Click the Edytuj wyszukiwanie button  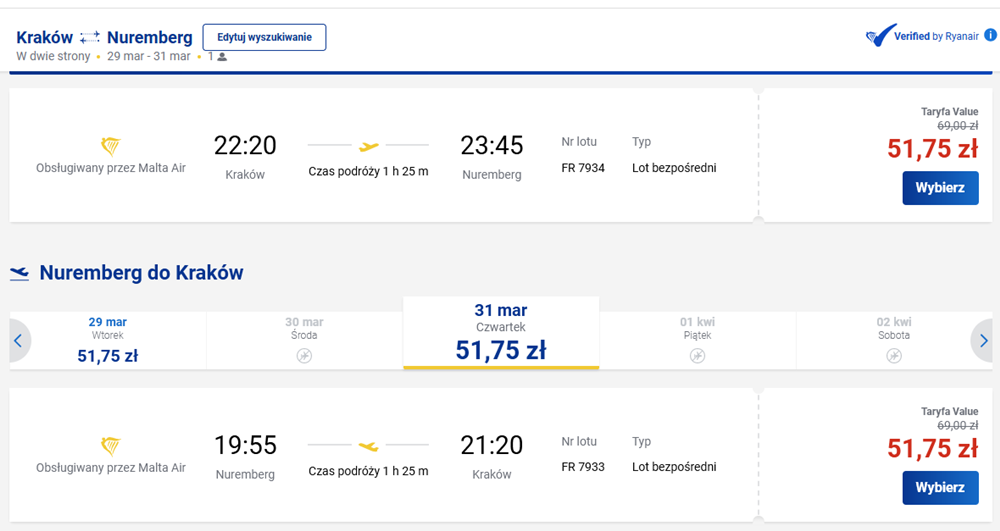click(x=265, y=37)
